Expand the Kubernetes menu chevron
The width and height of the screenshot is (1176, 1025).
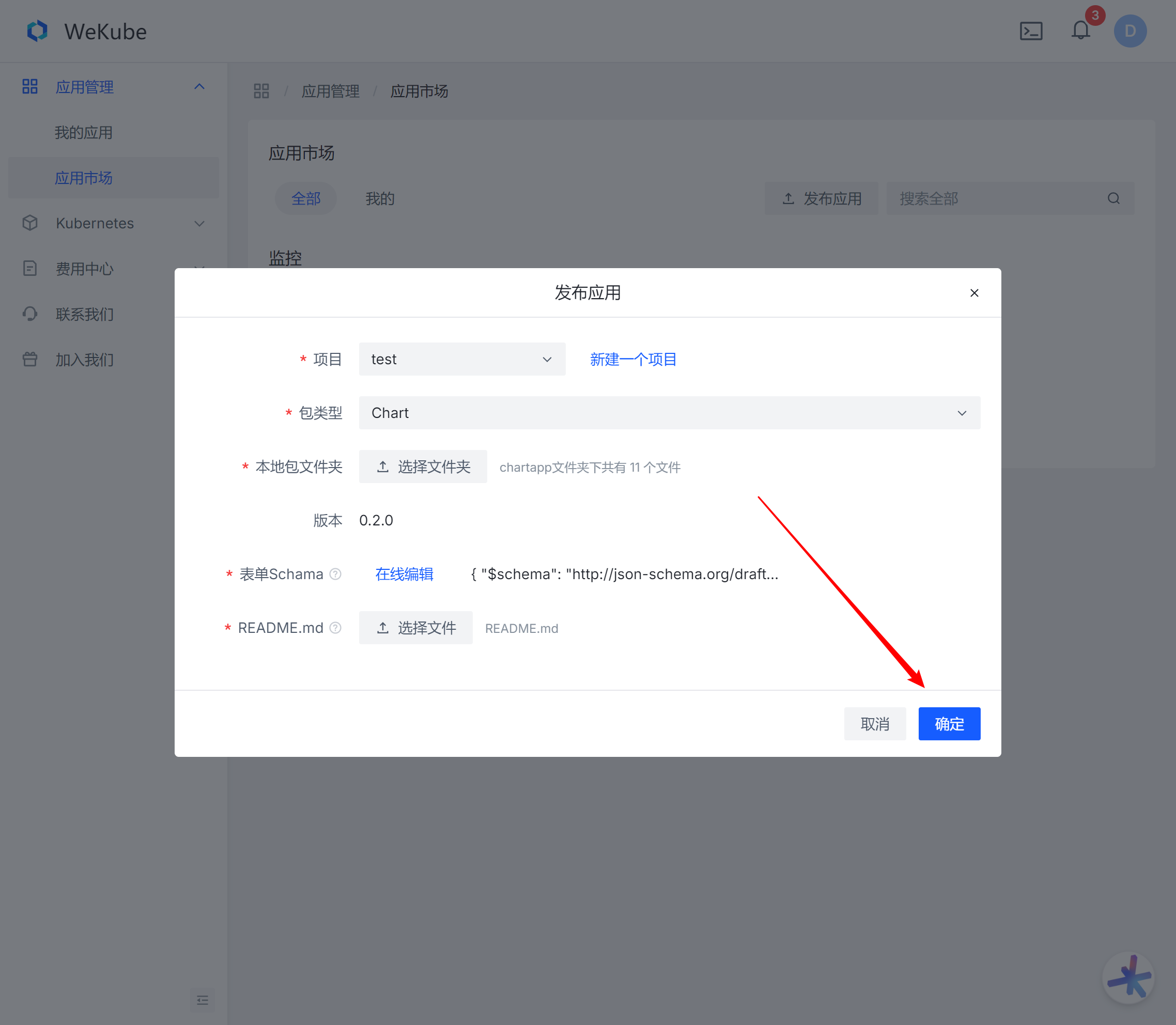coord(199,223)
